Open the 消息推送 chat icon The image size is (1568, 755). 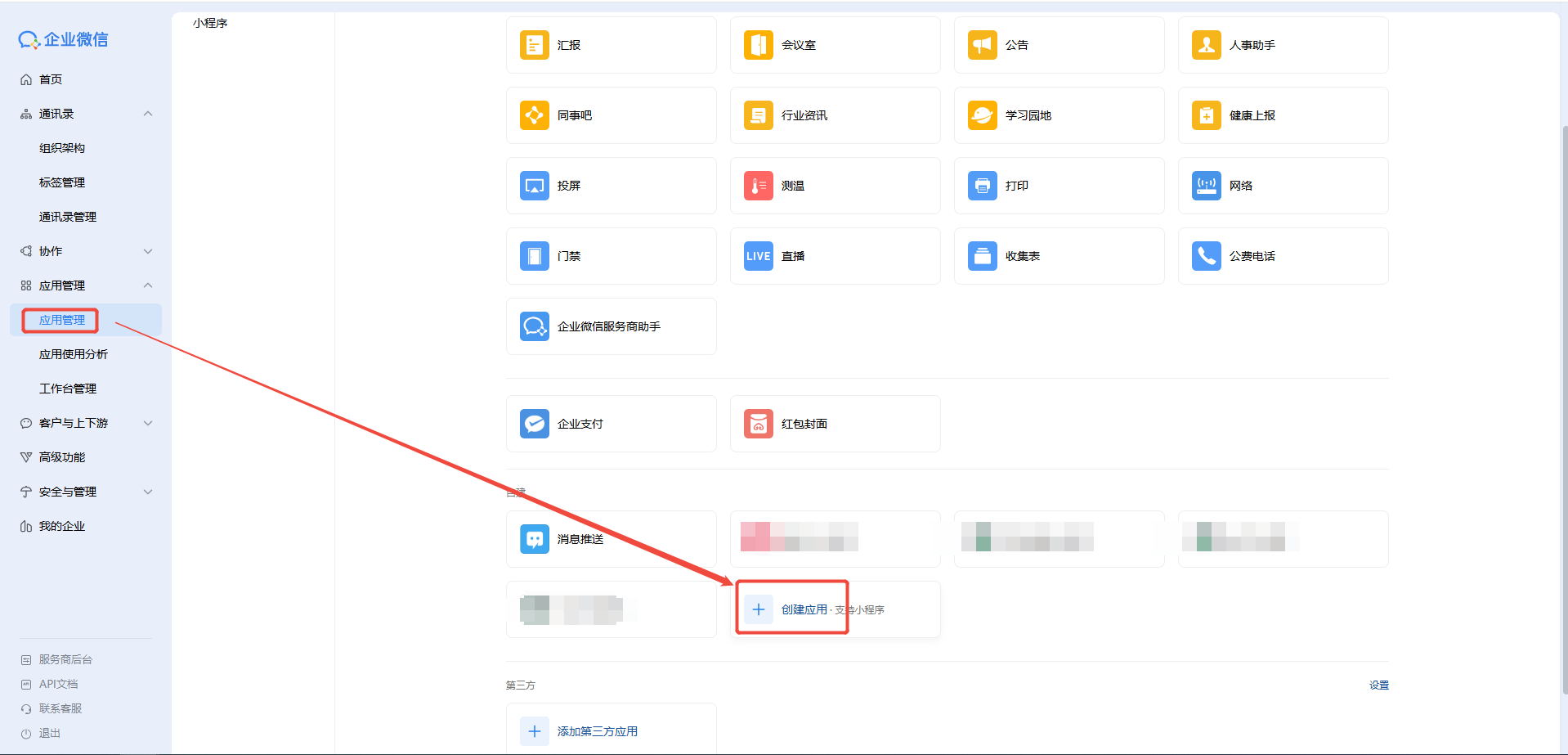coord(535,539)
